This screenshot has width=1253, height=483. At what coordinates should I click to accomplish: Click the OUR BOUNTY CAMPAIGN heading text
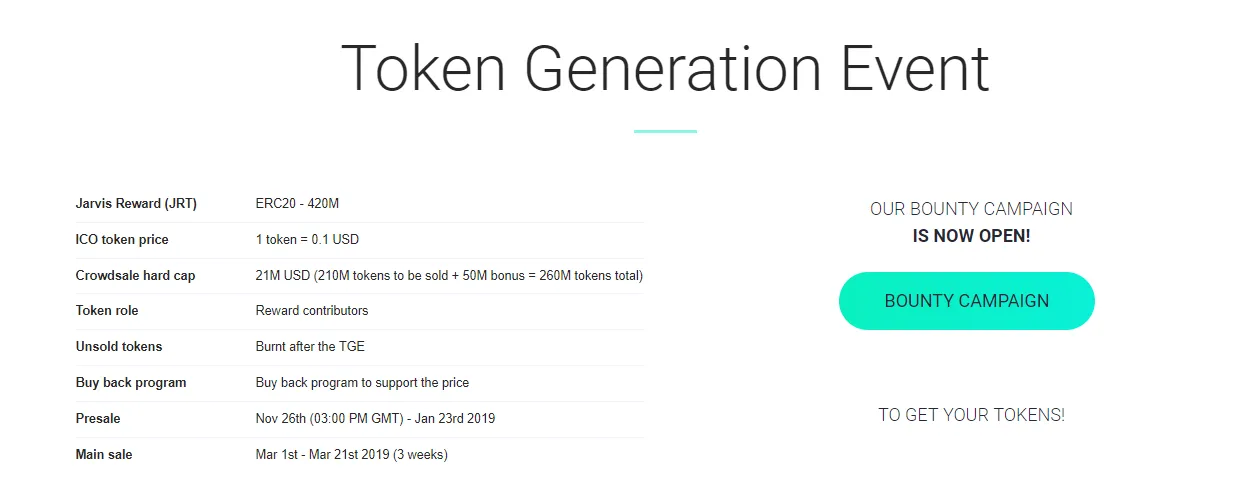click(971, 210)
